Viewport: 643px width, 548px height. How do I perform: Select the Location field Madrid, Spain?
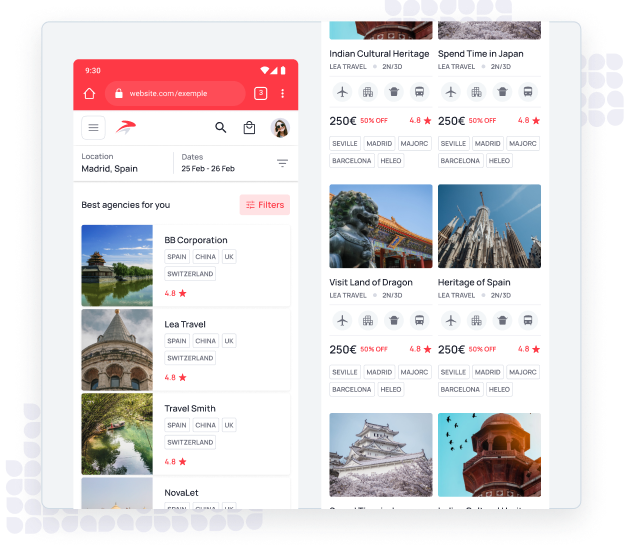coord(109,163)
